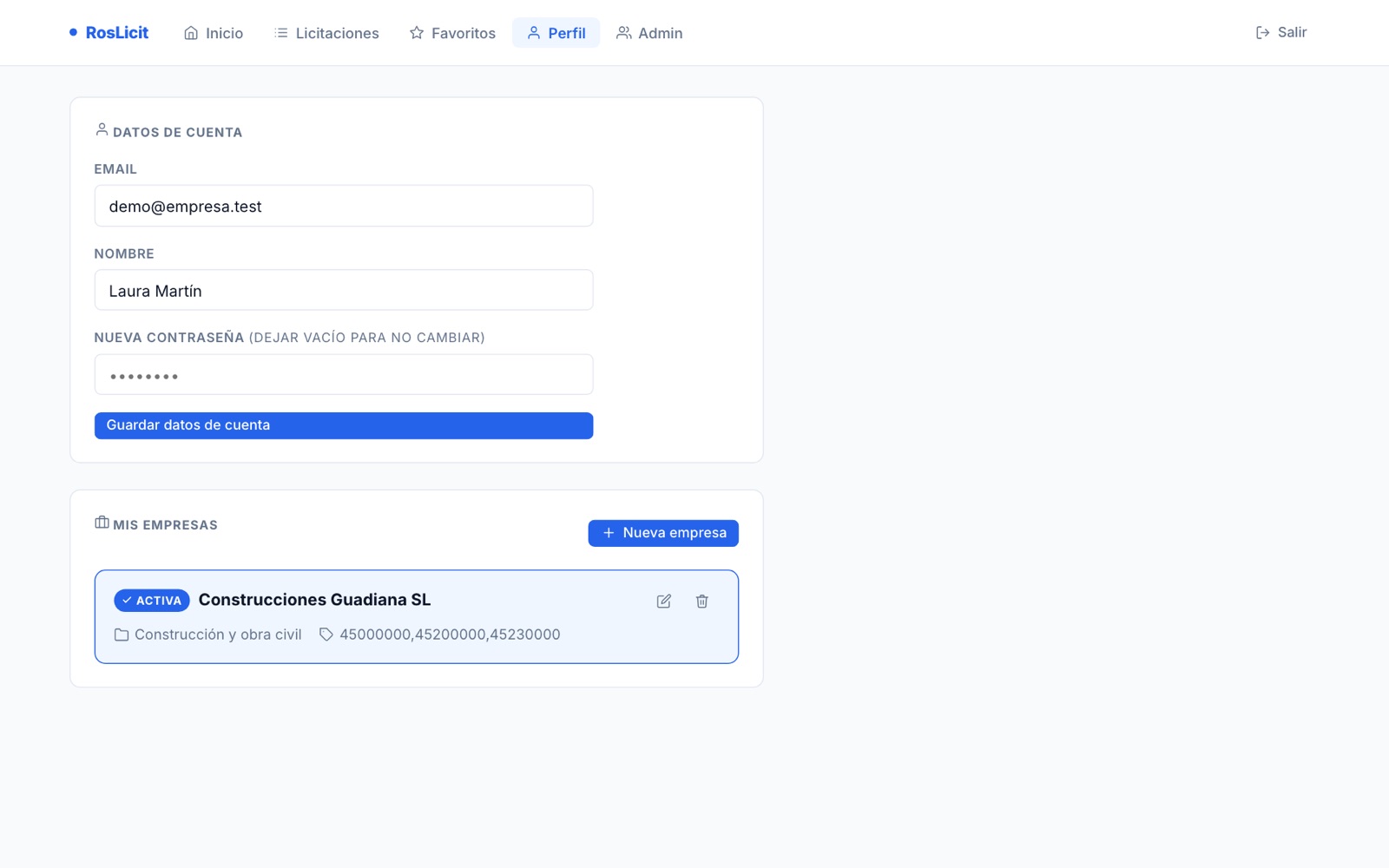The image size is (1389, 868).
Task: Open the Licitaciones section
Action: 327,33
